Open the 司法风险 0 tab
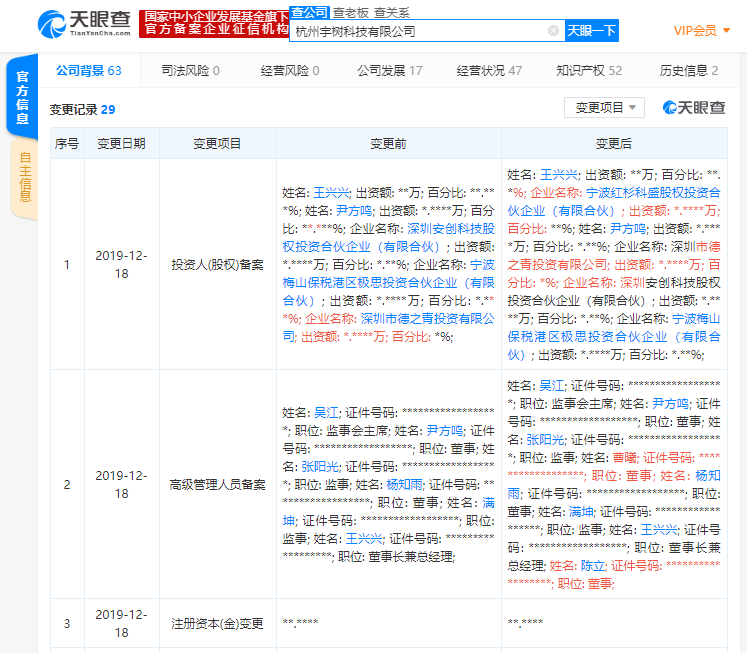747x653 pixels. (190, 71)
